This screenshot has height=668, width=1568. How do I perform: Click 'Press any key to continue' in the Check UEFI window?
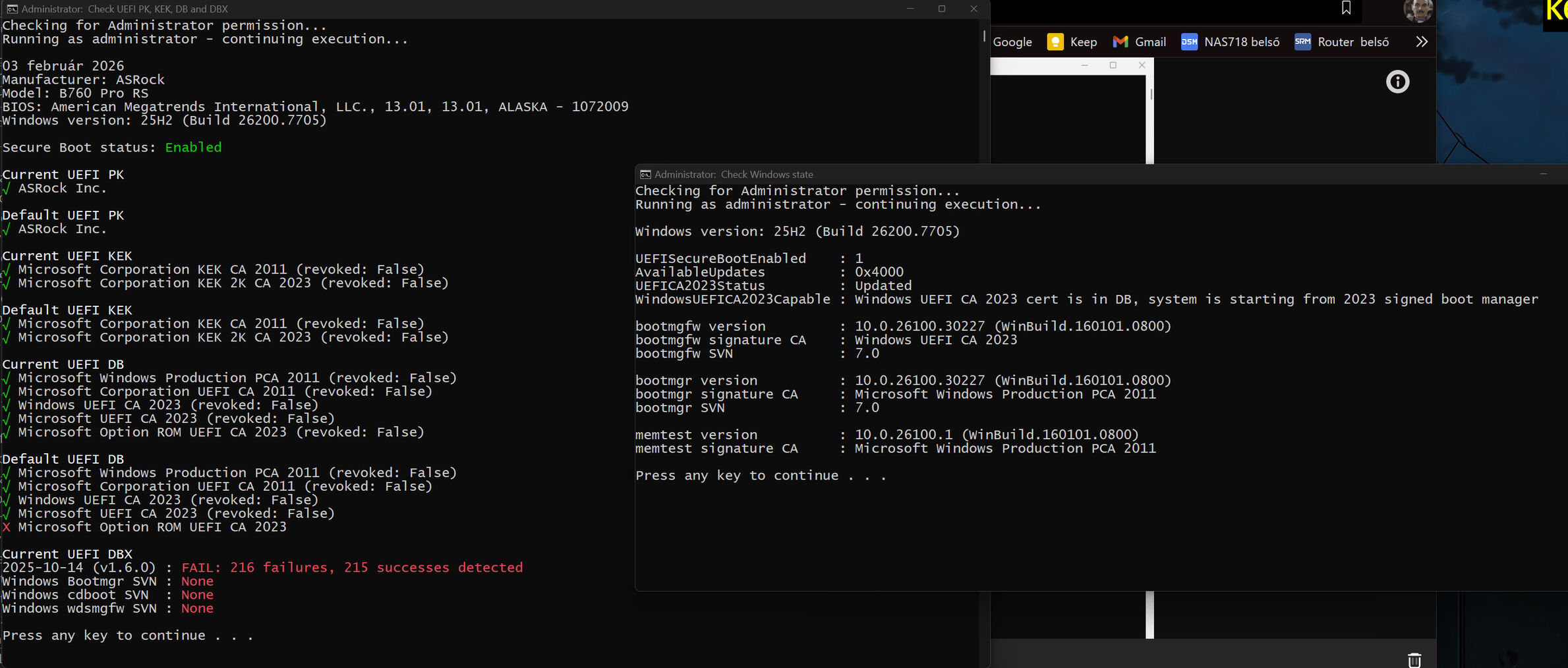click(x=128, y=635)
